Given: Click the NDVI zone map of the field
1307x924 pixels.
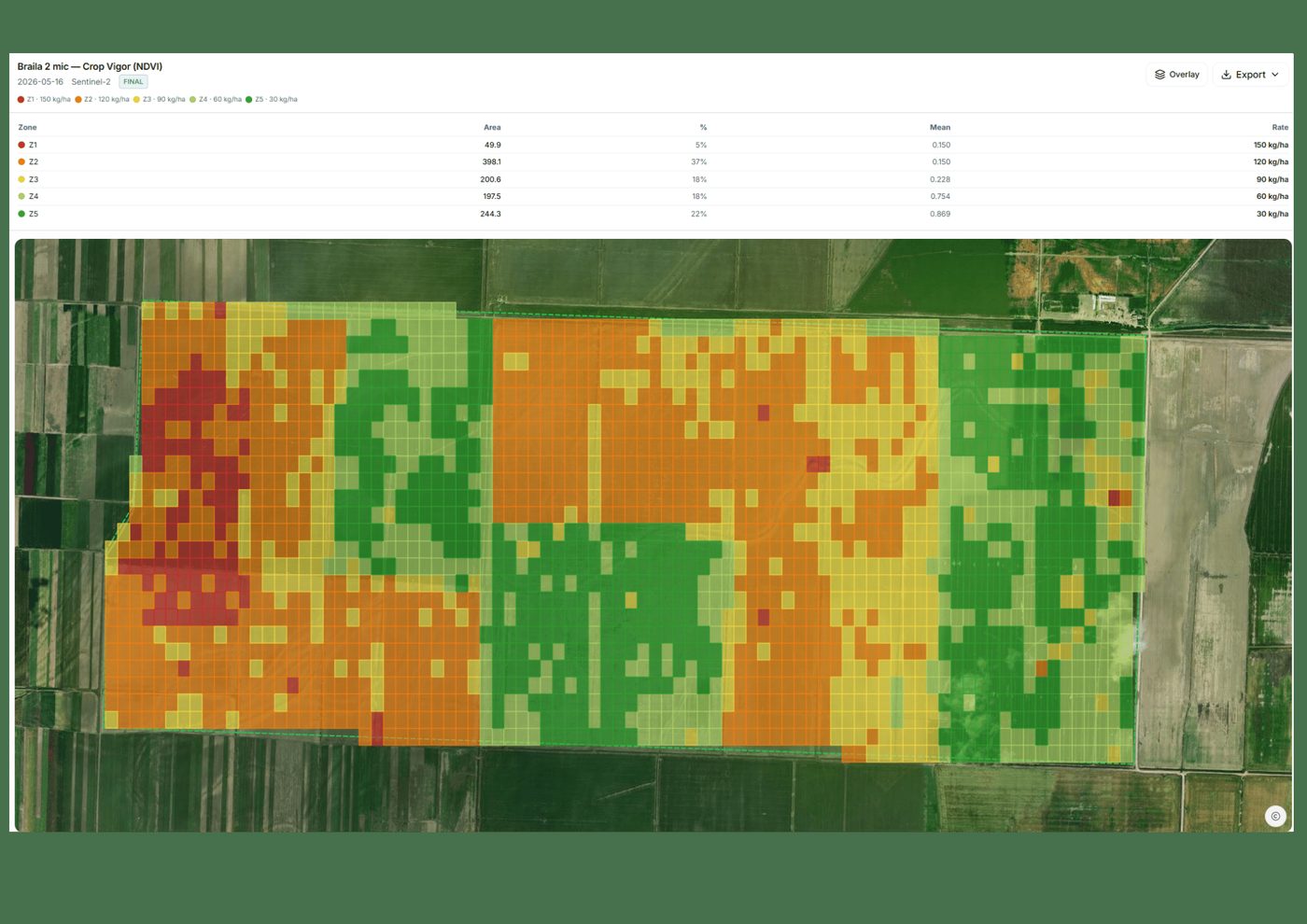Looking at the screenshot, I should pyautogui.click(x=653, y=535).
